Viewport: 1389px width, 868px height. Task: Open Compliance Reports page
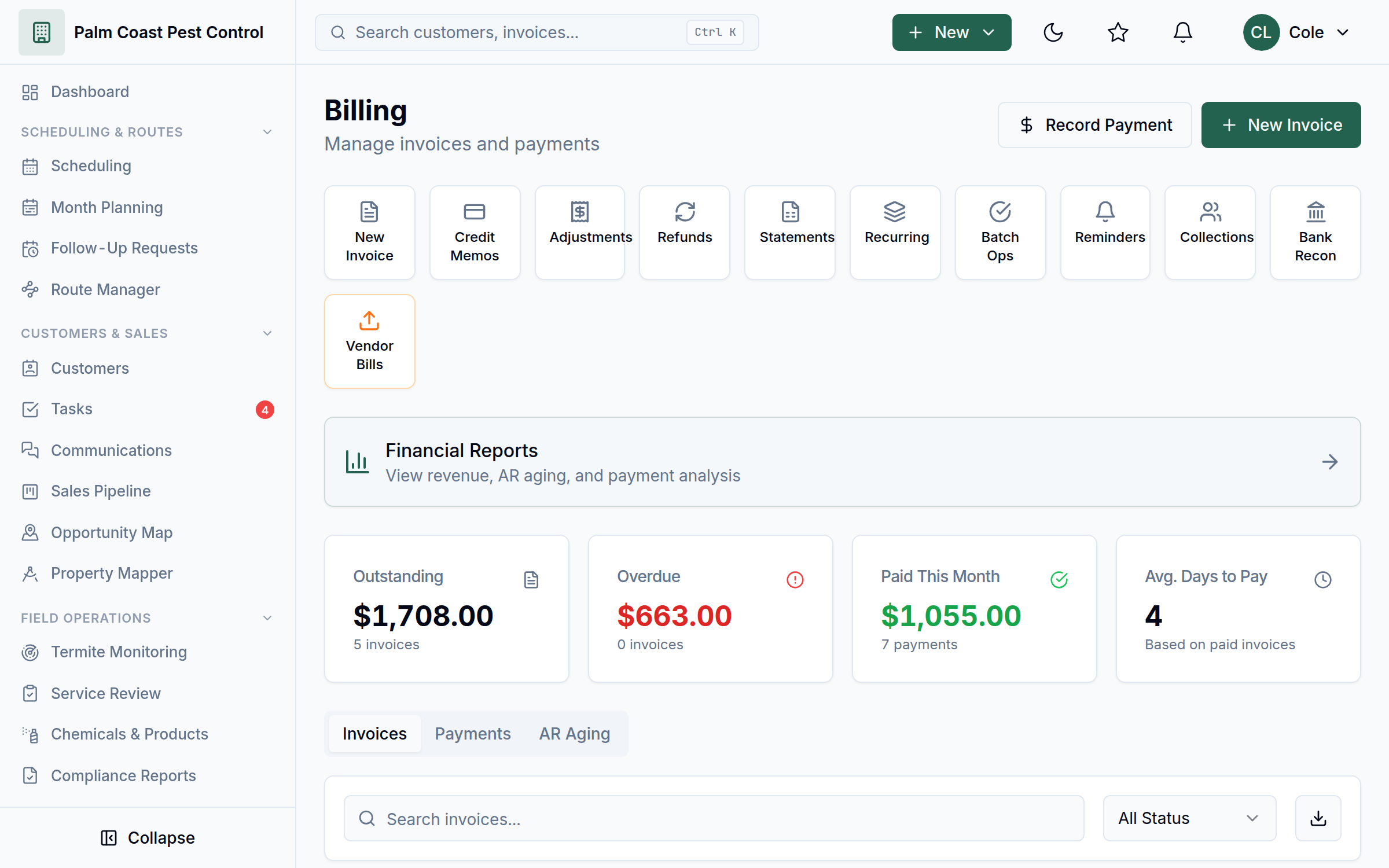(148, 775)
